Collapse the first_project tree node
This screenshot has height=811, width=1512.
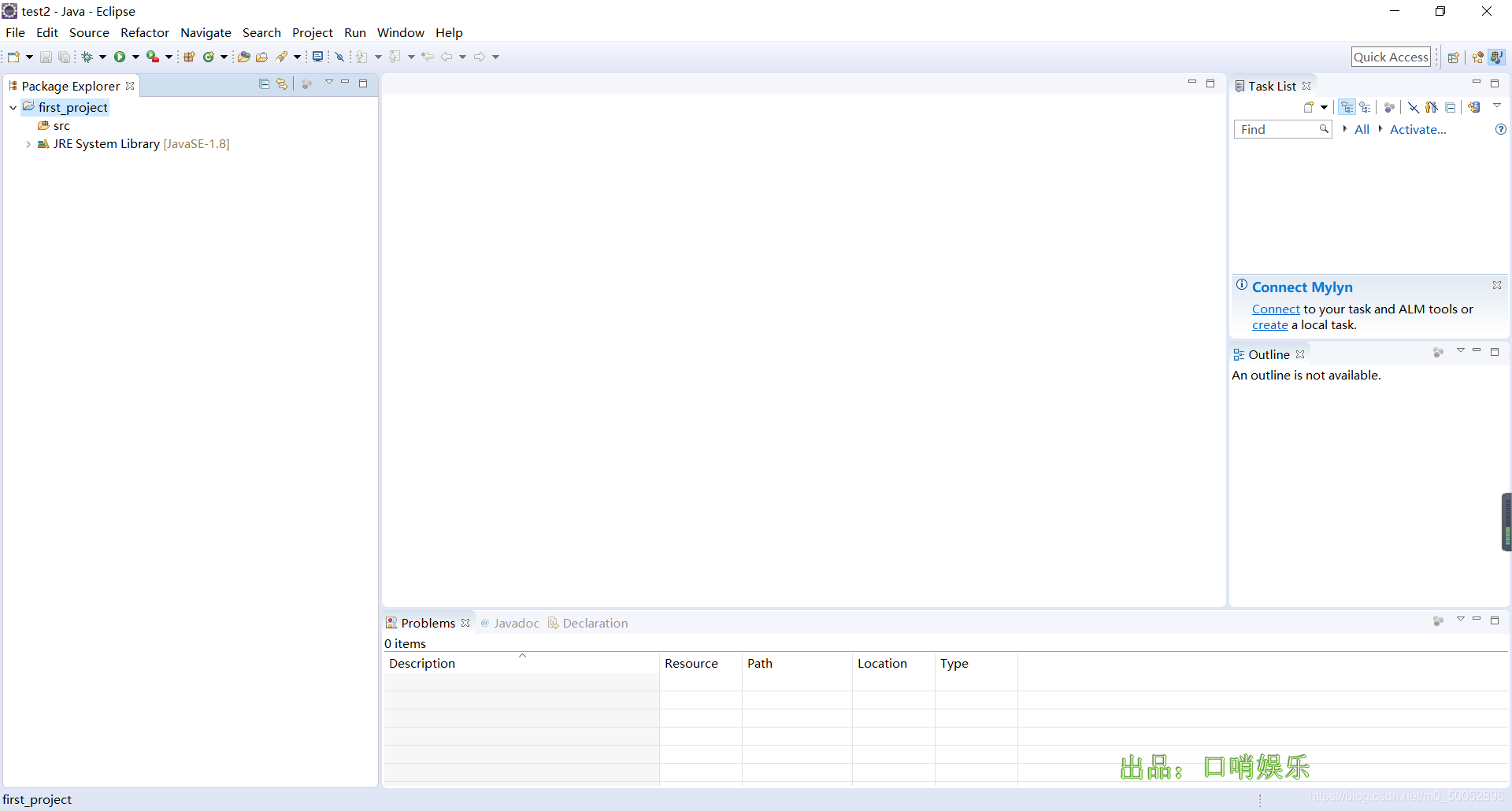pyautogui.click(x=13, y=108)
